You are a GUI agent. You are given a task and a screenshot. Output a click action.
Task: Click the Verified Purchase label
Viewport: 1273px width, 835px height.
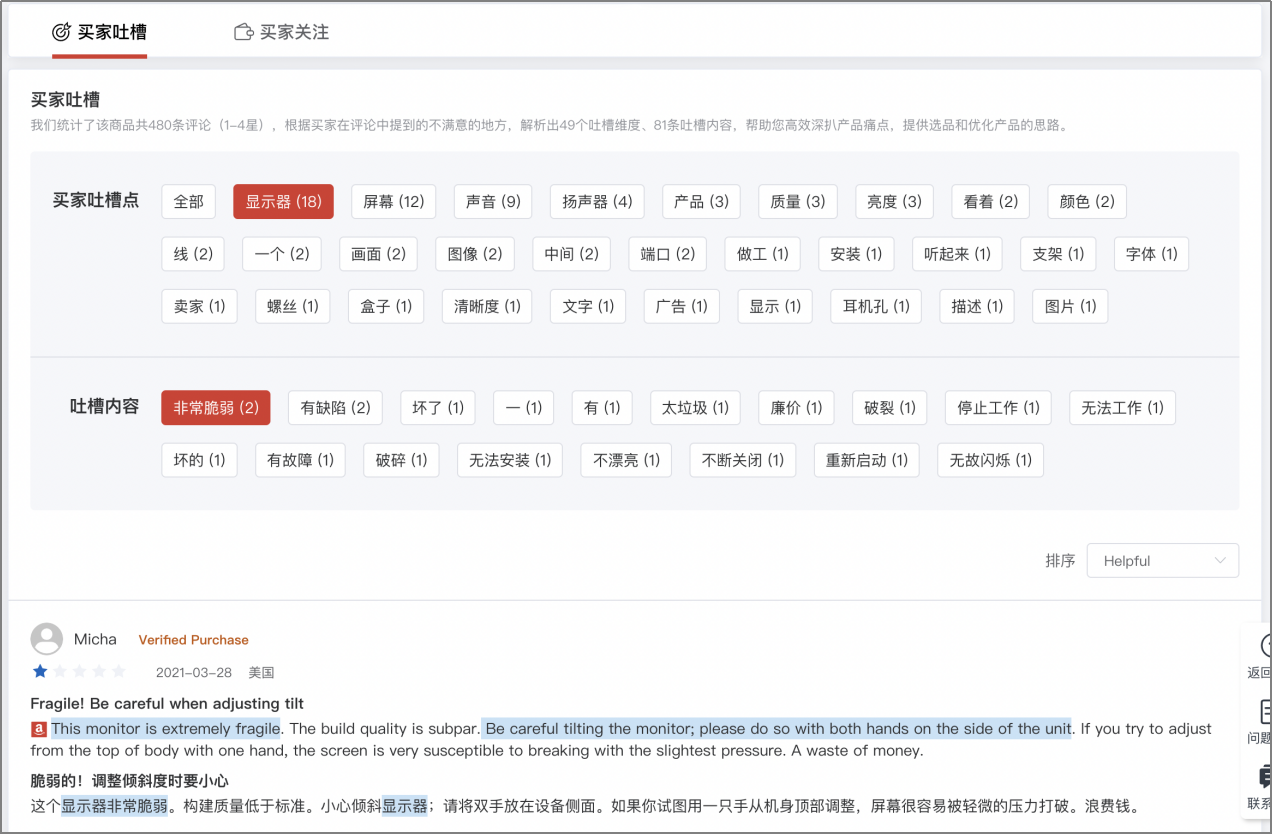pyautogui.click(x=193, y=639)
